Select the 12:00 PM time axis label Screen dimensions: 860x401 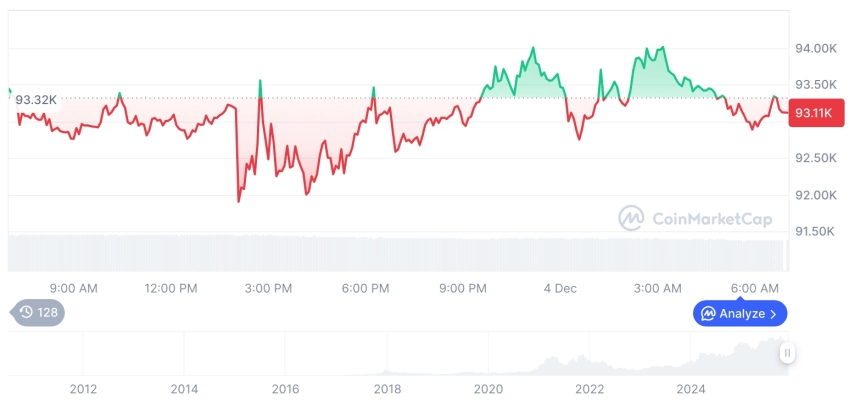[171, 288]
